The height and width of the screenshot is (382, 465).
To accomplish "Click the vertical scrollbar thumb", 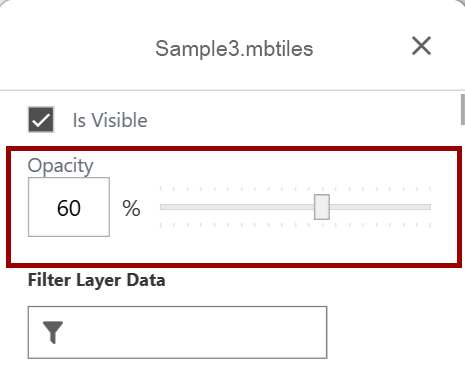I will pos(463,110).
